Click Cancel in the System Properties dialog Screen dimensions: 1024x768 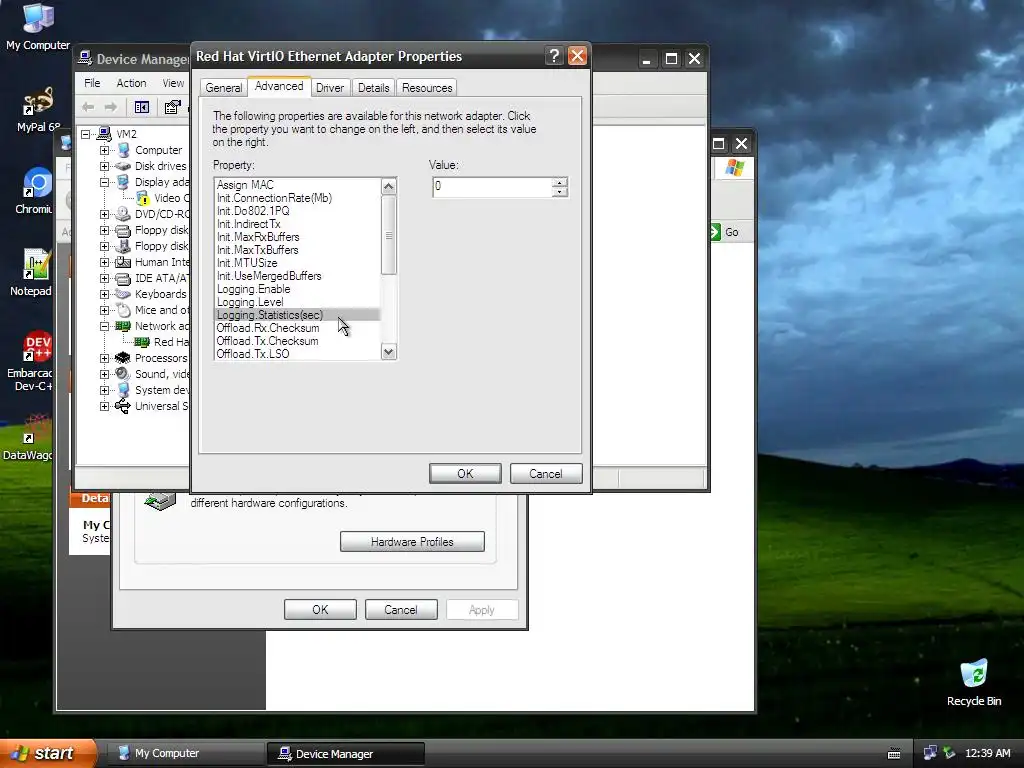point(400,609)
